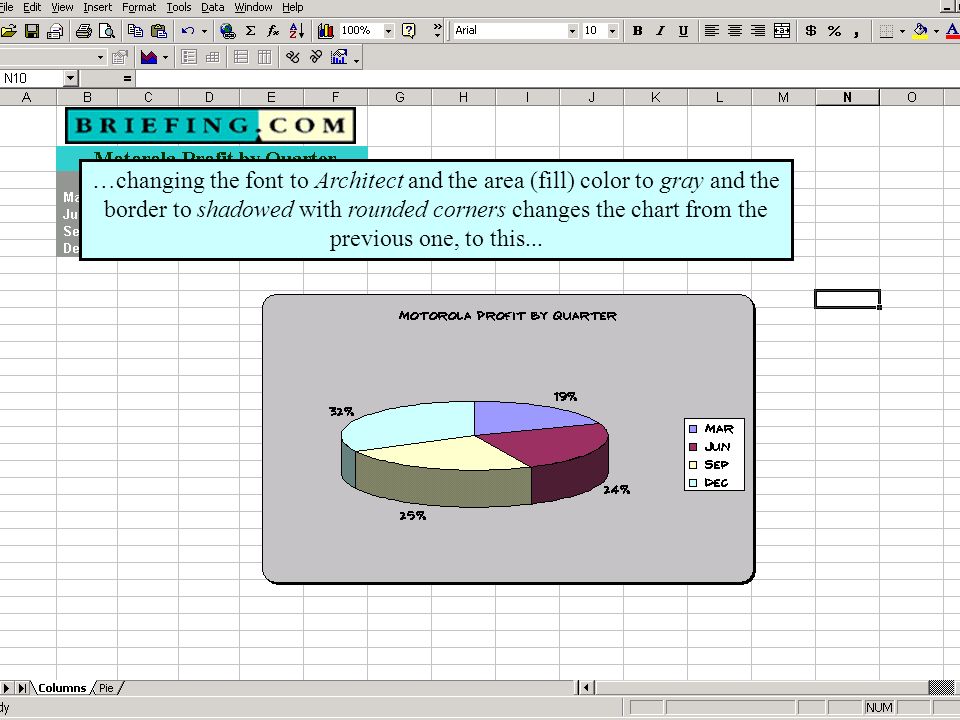Open the Window menu
Image resolution: width=960 pixels, height=720 pixels.
click(253, 7)
